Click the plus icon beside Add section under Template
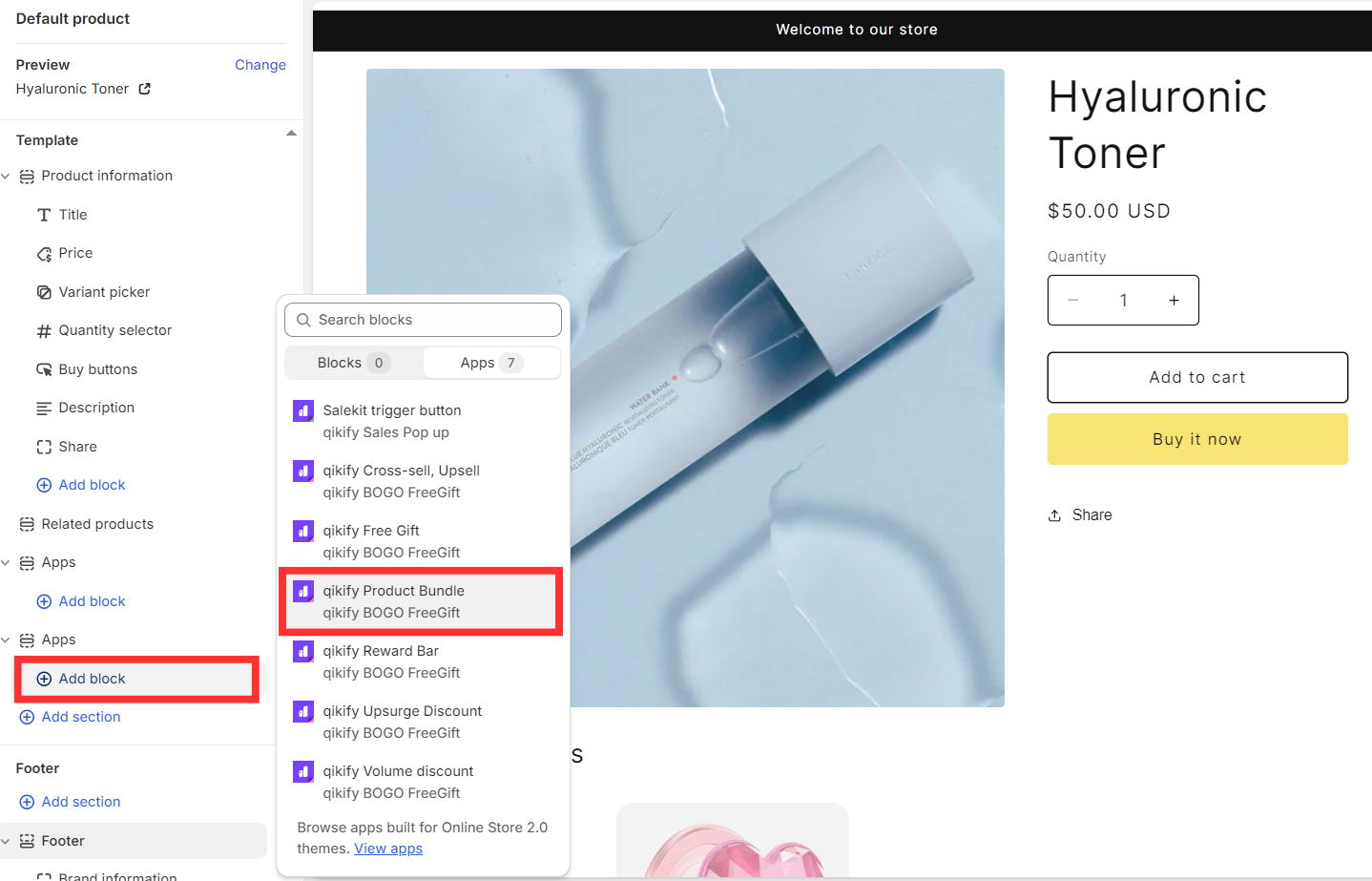This screenshot has height=881, width=1372. tap(27, 717)
